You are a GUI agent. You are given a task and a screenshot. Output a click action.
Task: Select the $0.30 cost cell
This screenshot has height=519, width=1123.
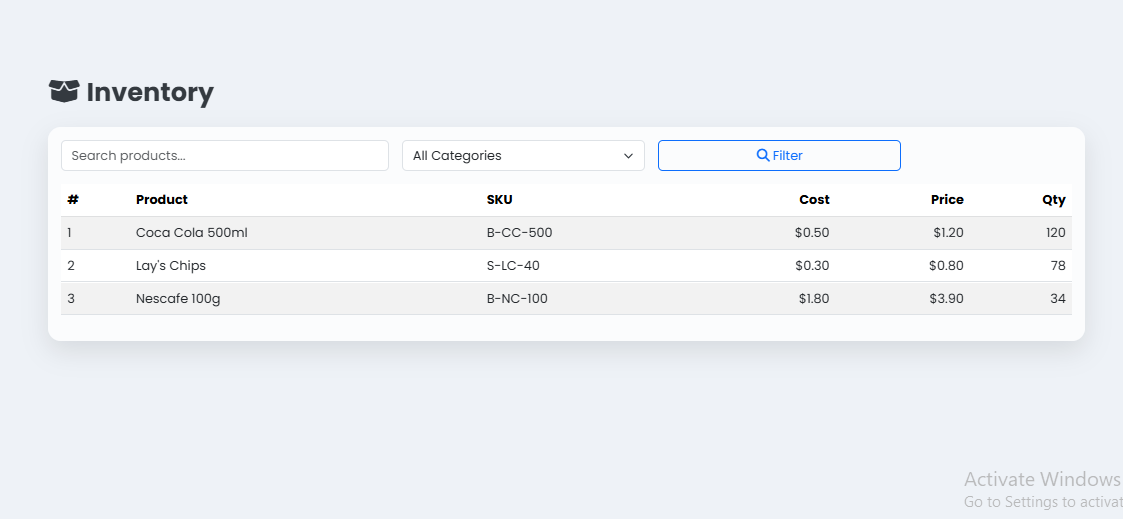coord(812,266)
